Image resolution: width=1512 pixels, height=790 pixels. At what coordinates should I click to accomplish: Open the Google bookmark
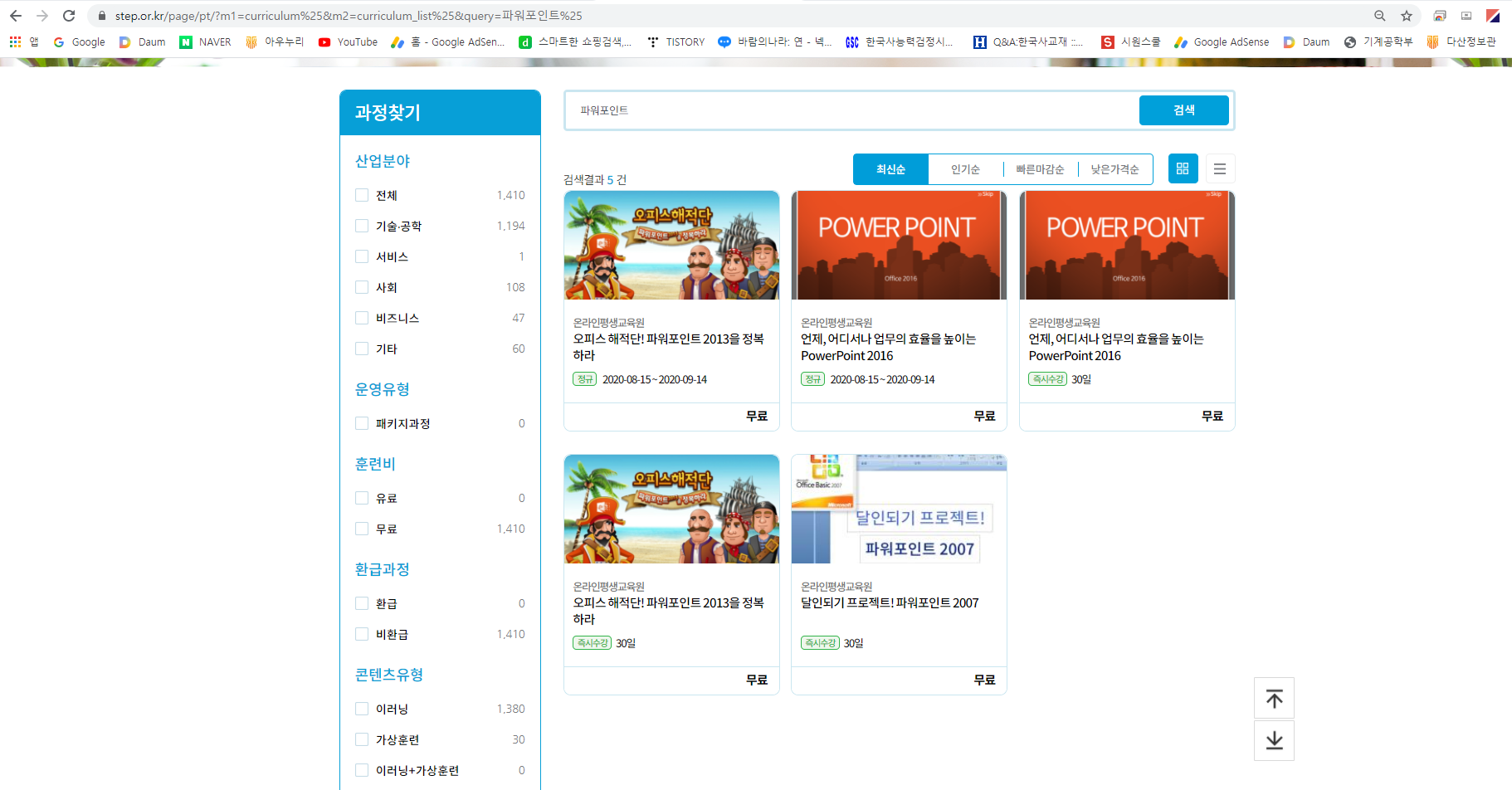click(79, 41)
